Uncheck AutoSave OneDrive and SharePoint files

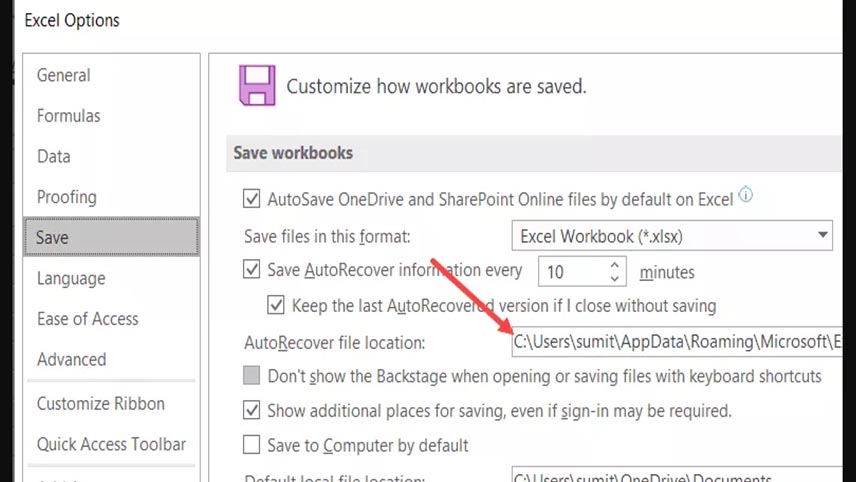[252, 199]
